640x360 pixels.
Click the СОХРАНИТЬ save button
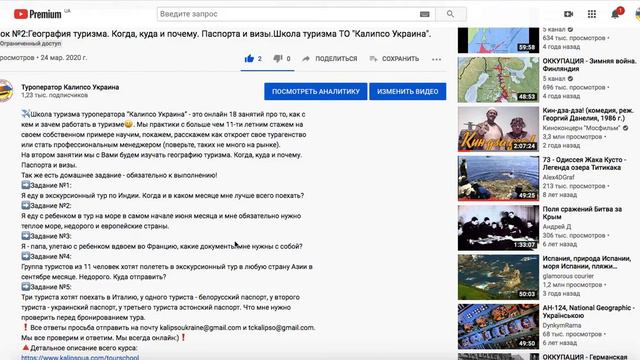(394, 59)
